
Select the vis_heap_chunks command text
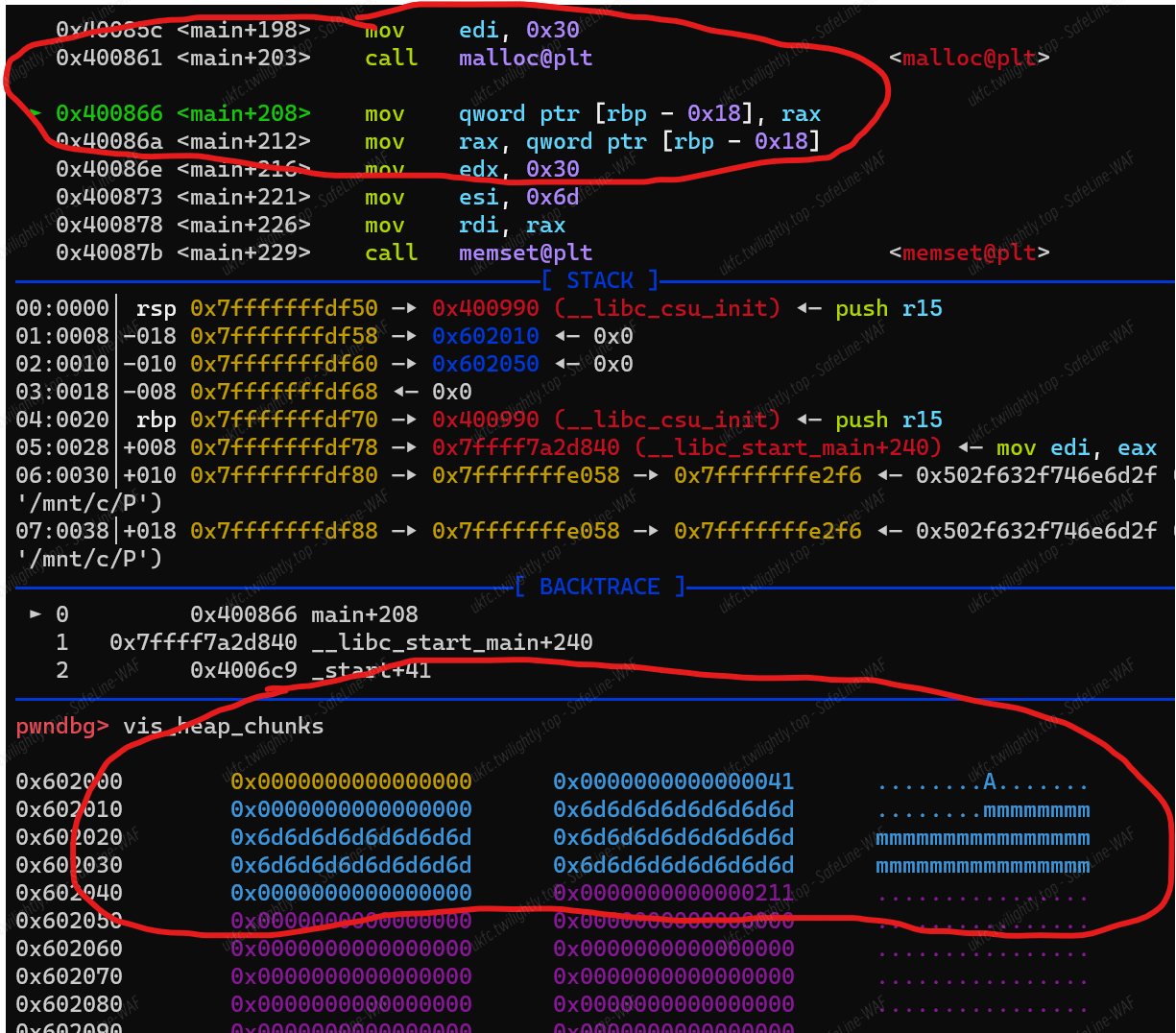point(224,726)
